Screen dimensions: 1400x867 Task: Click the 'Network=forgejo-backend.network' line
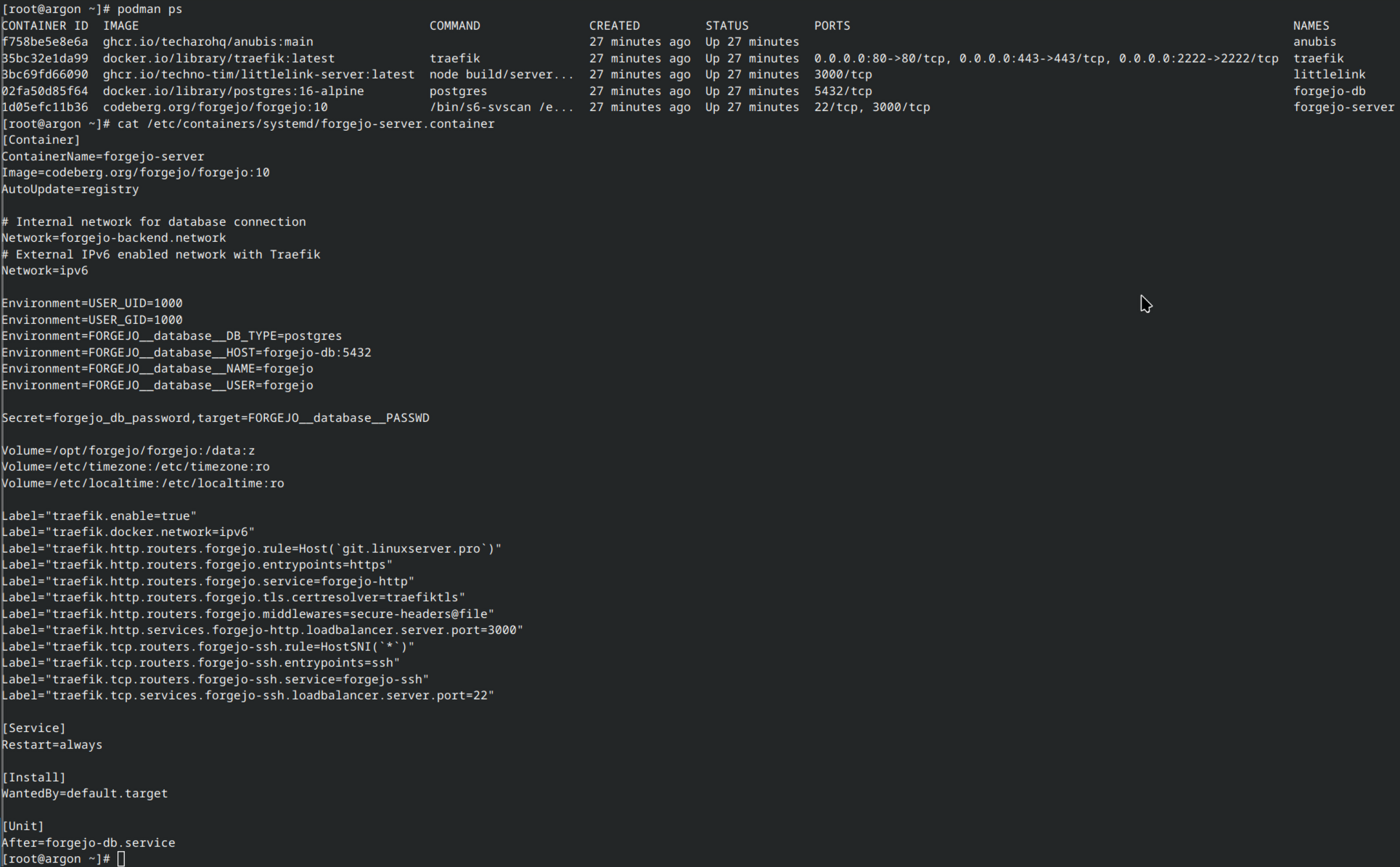click(114, 238)
